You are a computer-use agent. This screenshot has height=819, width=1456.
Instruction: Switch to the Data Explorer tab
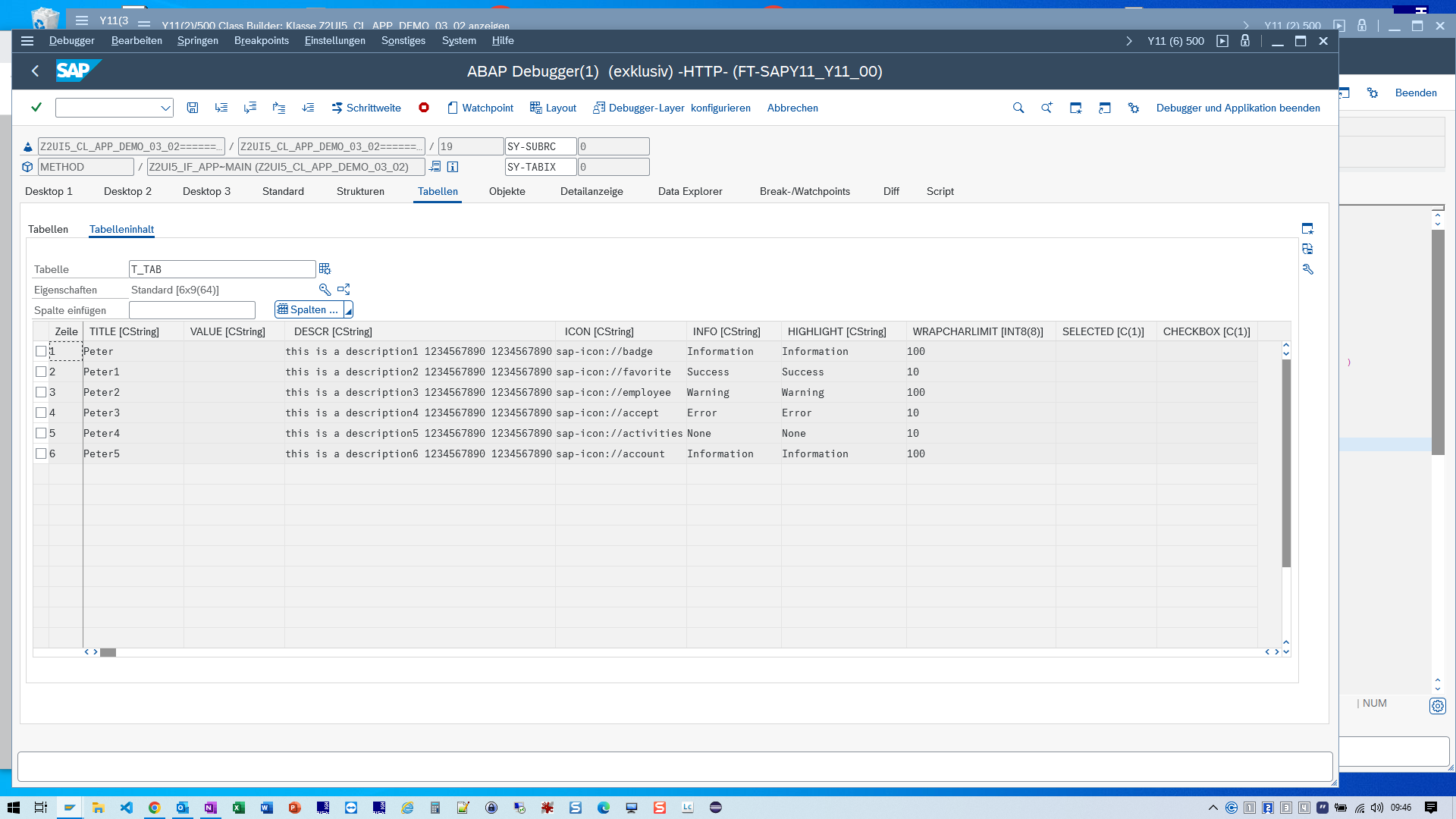[690, 191]
